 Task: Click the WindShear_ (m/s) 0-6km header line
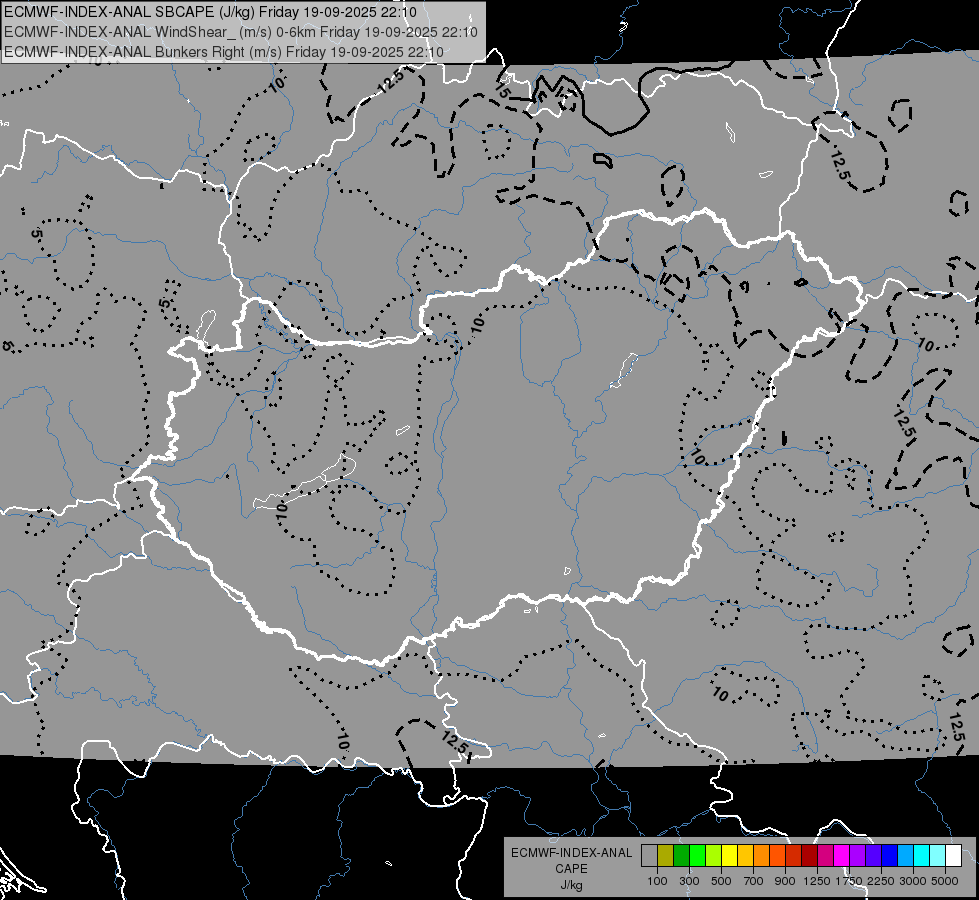[x=240, y=32]
